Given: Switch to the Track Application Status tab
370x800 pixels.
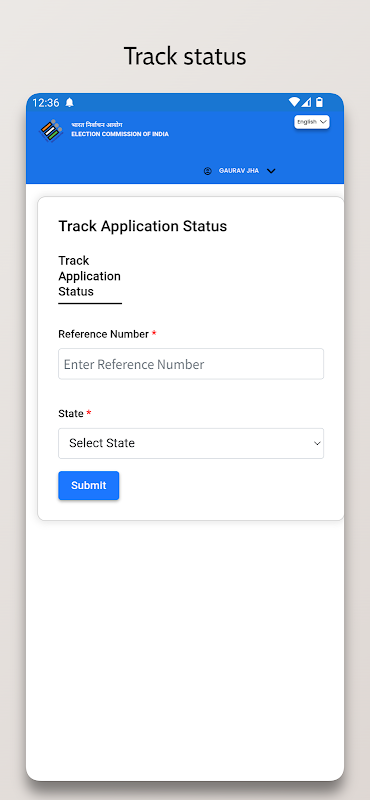Looking at the screenshot, I should [x=90, y=277].
